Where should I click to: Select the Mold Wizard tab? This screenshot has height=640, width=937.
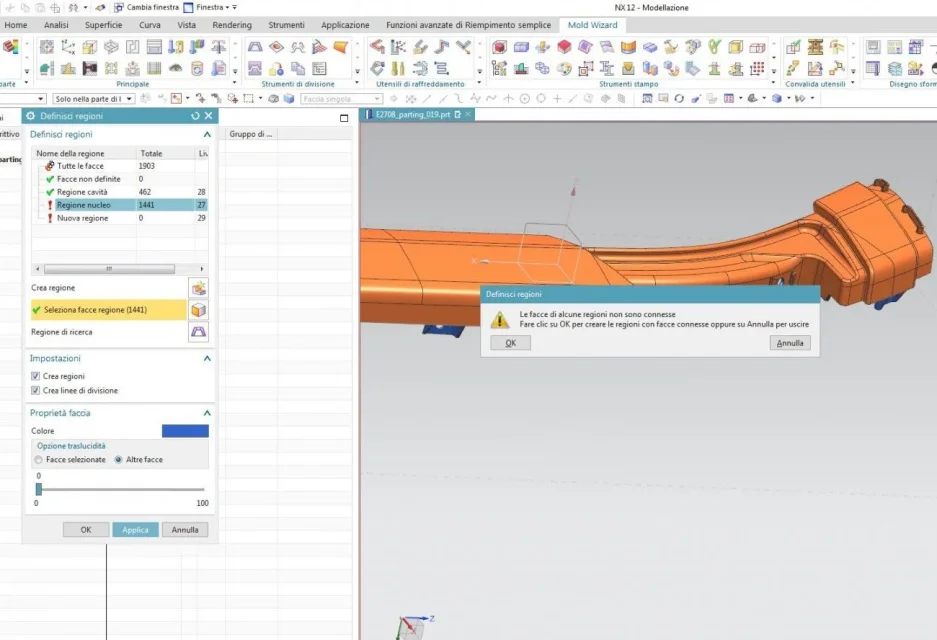pos(592,25)
